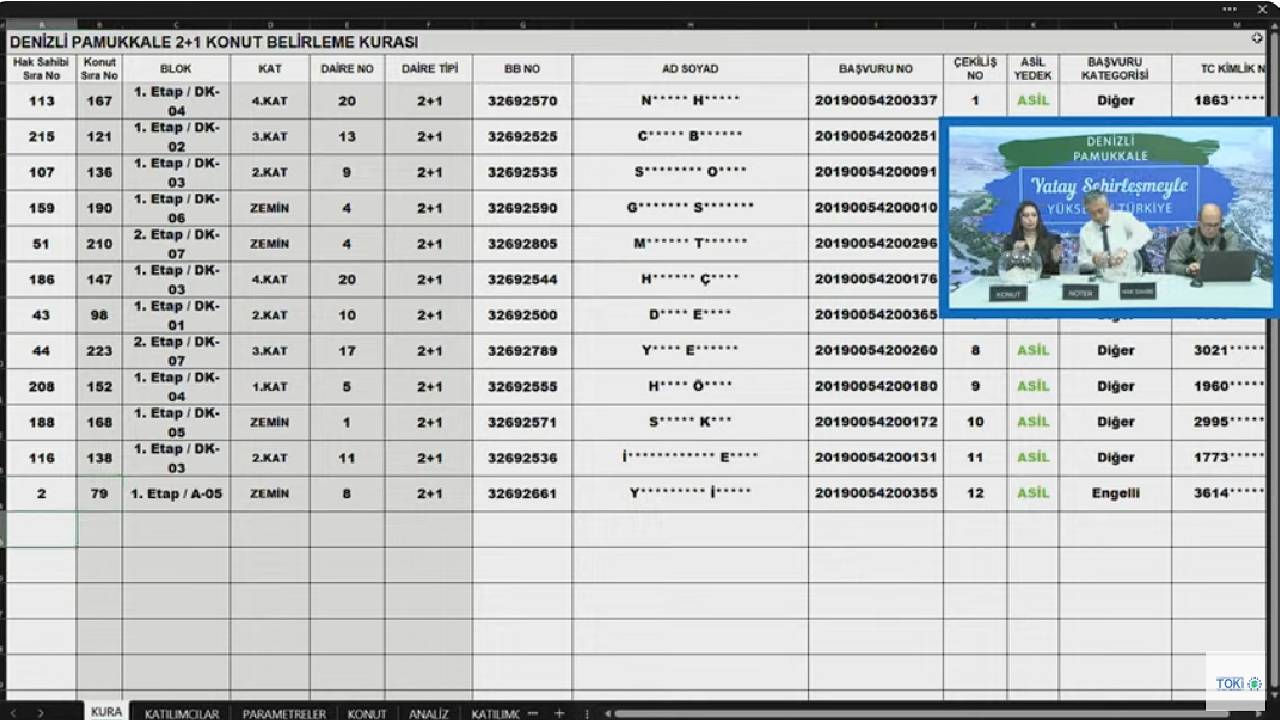
Task: Select Diğer category cell in draw row 11
Action: click(x=1115, y=458)
